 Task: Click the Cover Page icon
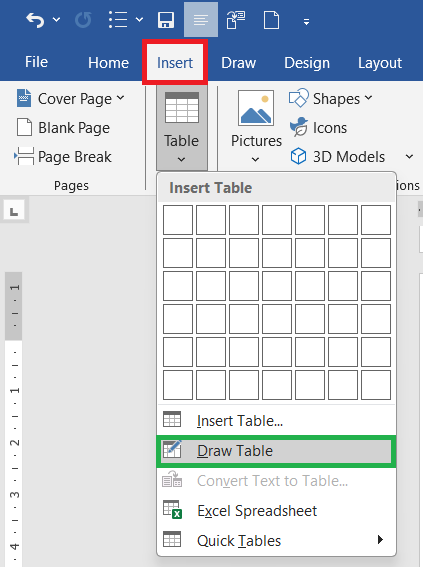click(x=24, y=98)
